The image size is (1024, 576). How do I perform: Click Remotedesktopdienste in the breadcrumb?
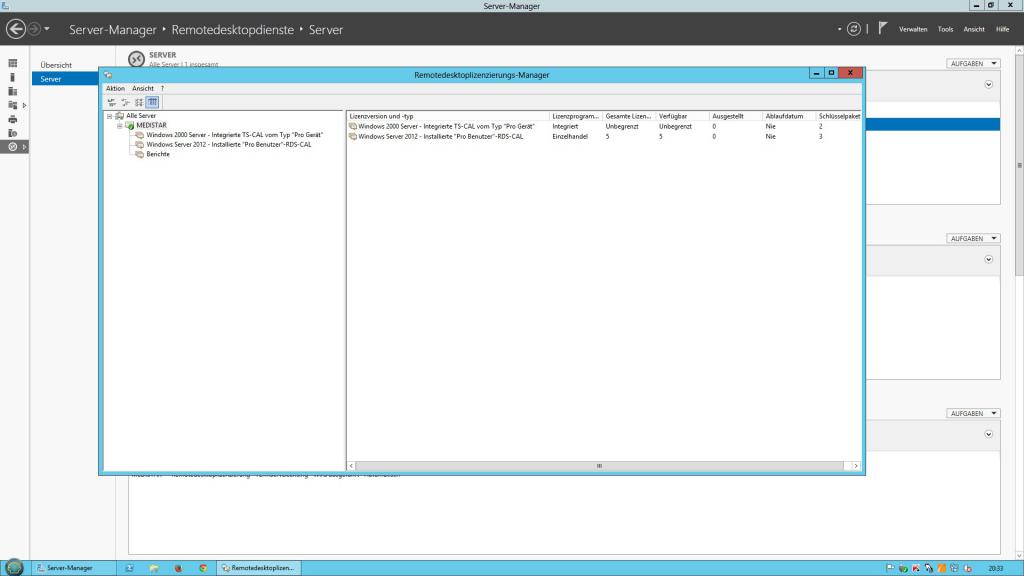[x=232, y=29]
